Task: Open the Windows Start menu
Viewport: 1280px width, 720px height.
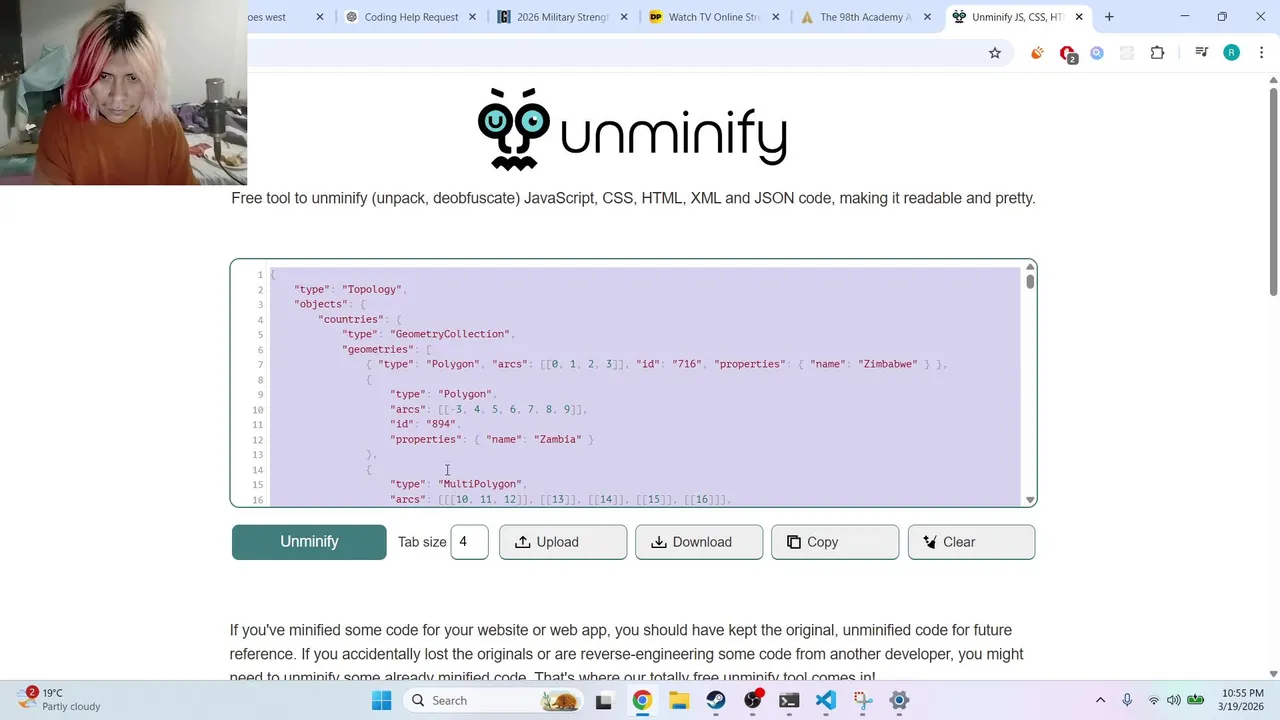Action: (382, 700)
